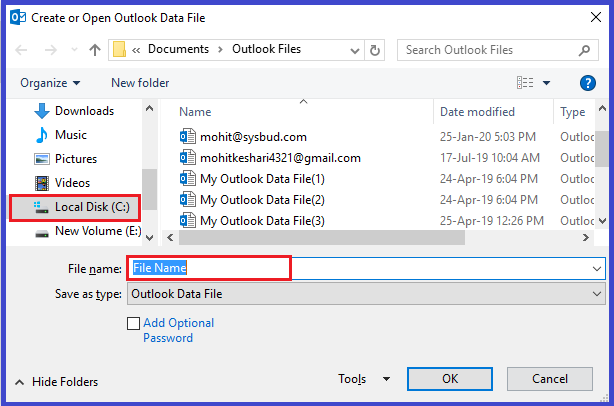Click the 17-Jul-19 10:04 AM date cell

coord(490,158)
